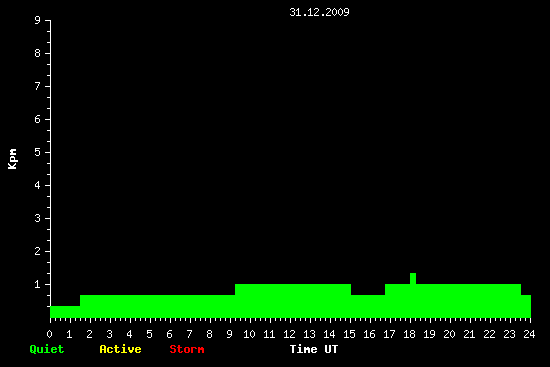The width and height of the screenshot is (550, 367).
Task: Click the 31.12.2009 date title
Action: click(319, 12)
